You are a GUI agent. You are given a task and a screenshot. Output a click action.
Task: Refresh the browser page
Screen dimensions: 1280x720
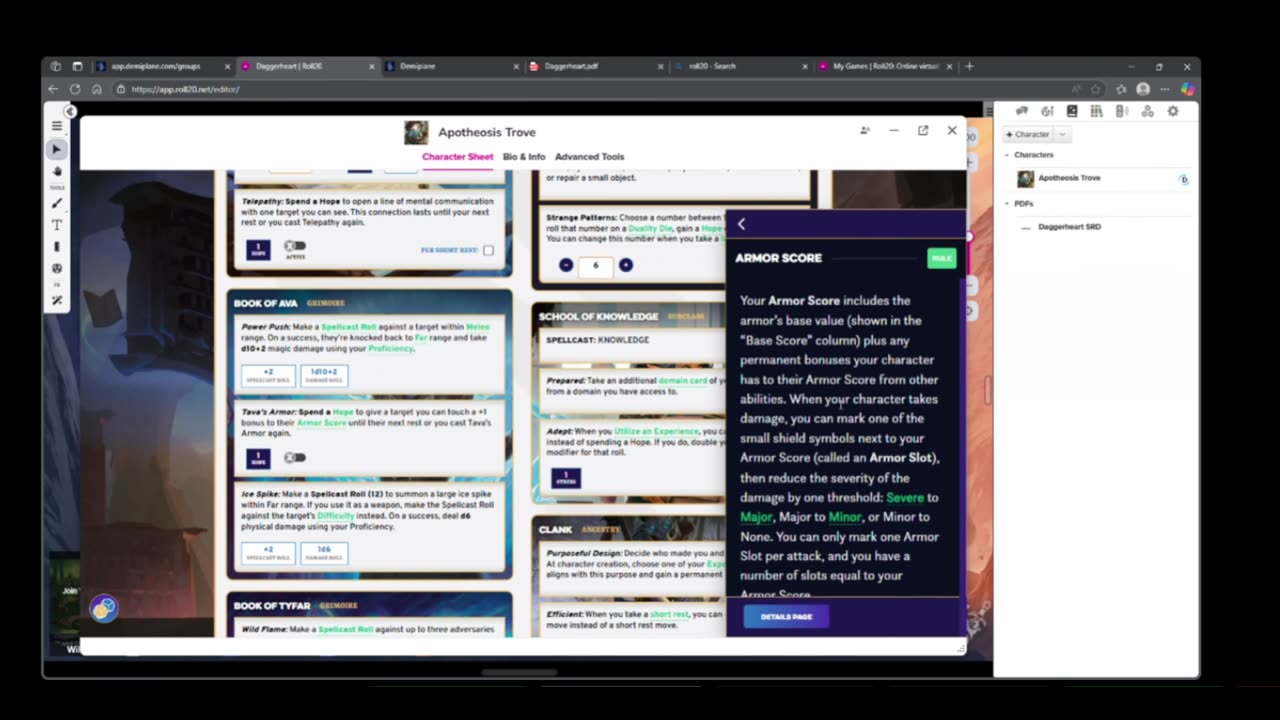pos(75,89)
